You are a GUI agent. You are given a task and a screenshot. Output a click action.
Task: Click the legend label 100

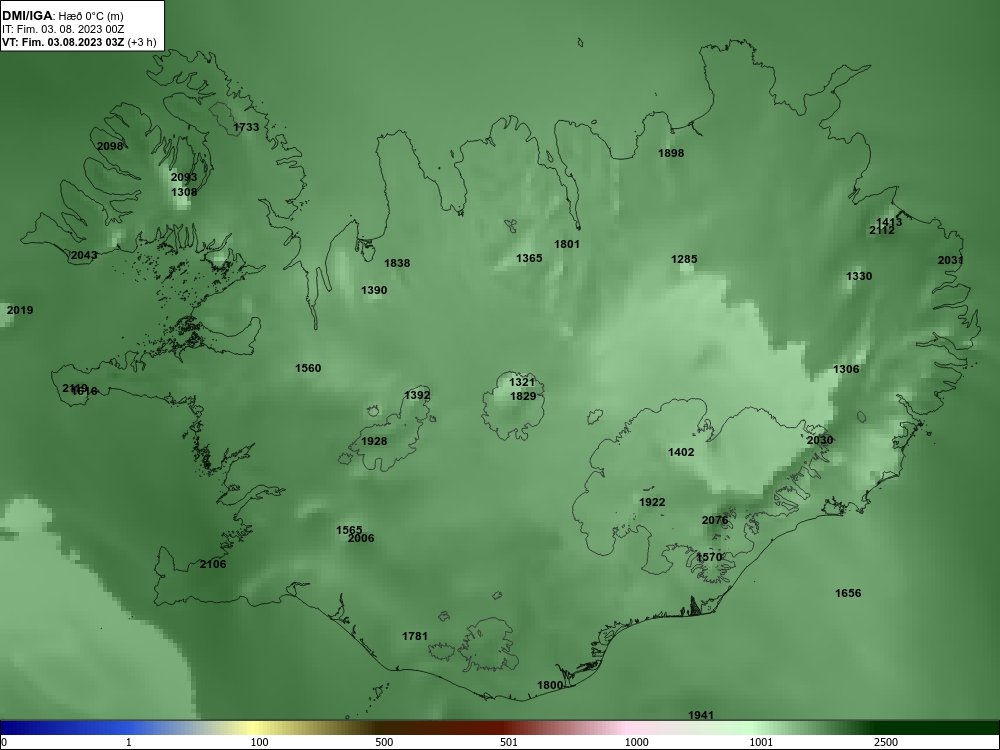point(259,742)
